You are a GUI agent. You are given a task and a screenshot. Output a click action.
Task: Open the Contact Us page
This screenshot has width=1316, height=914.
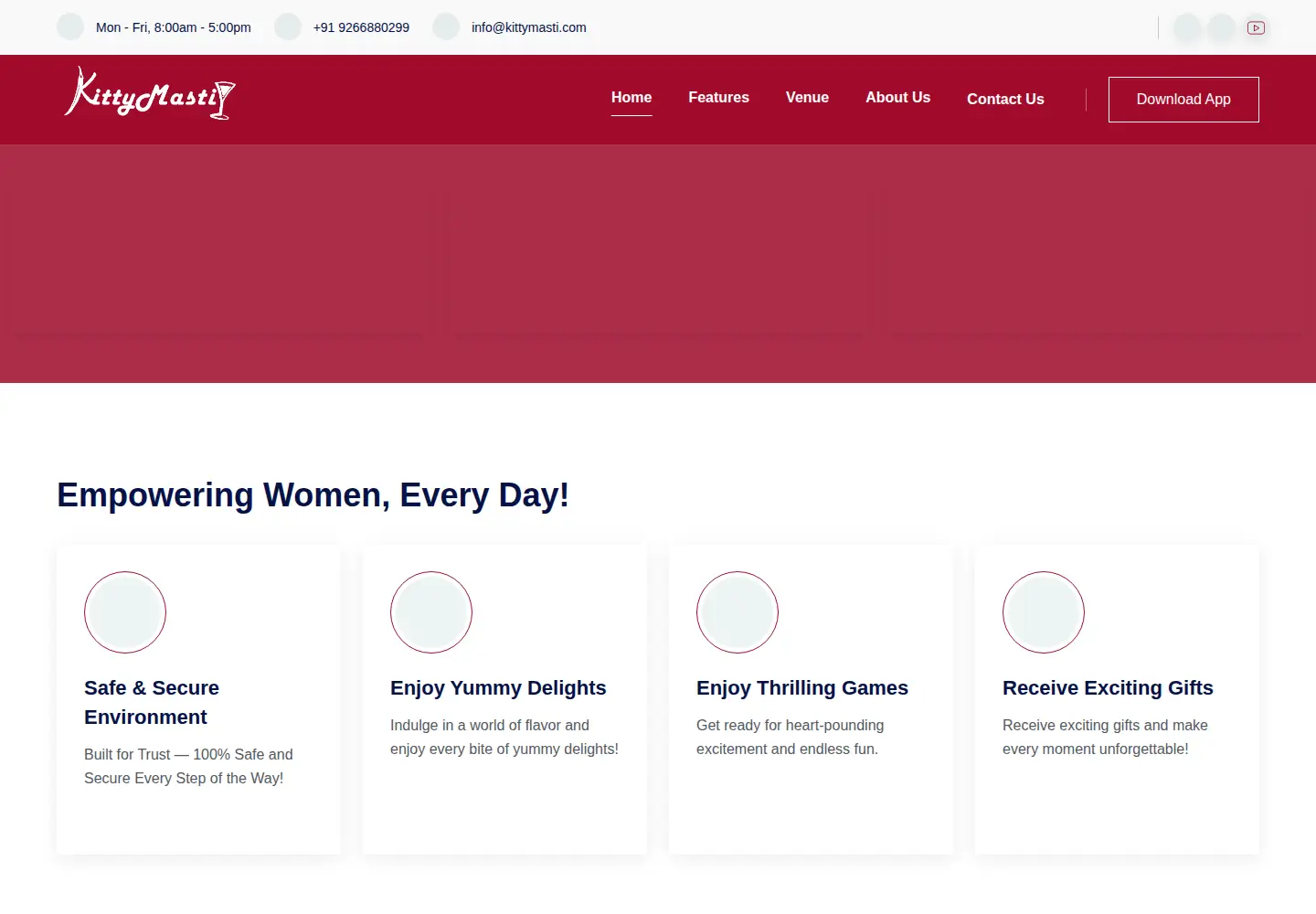point(1005,100)
